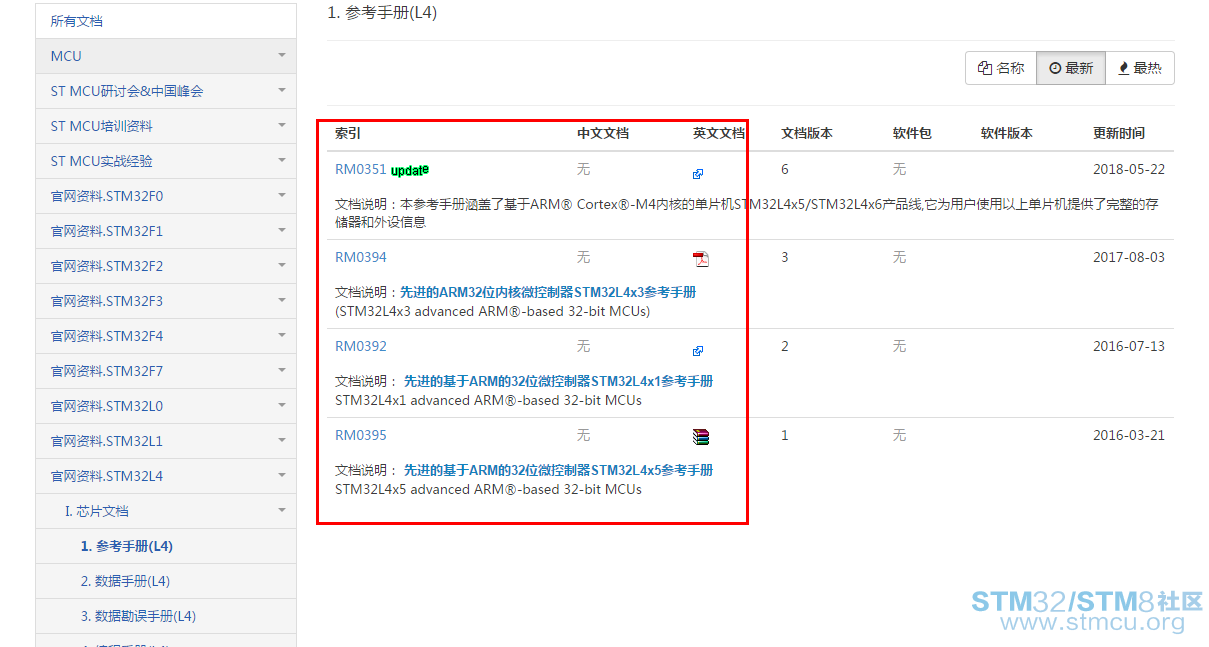Open RM0395 index link
Image resolution: width=1209 pixels, height=647 pixels.
tap(360, 435)
